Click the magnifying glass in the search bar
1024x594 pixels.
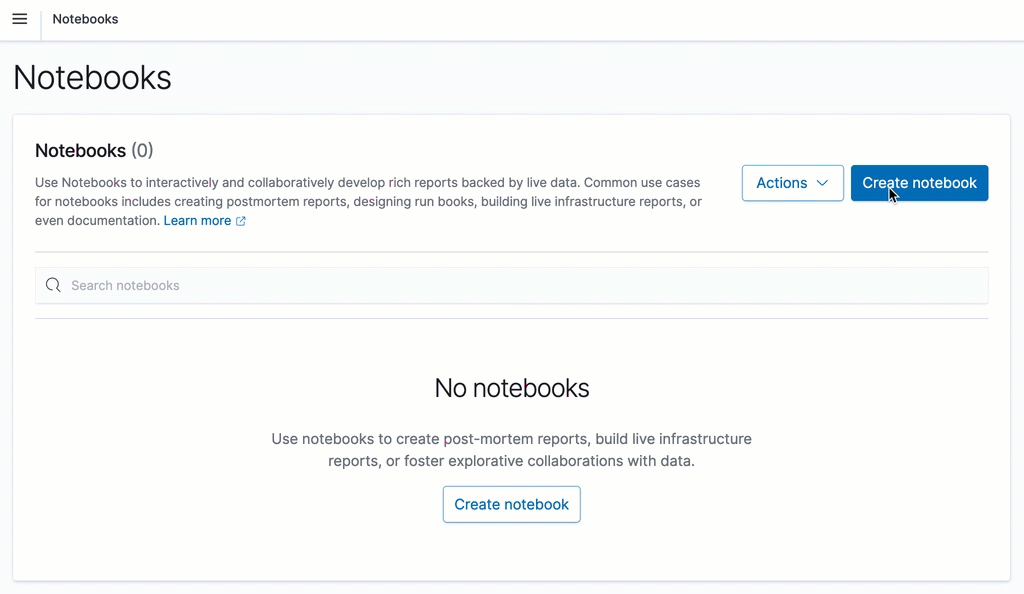53,285
